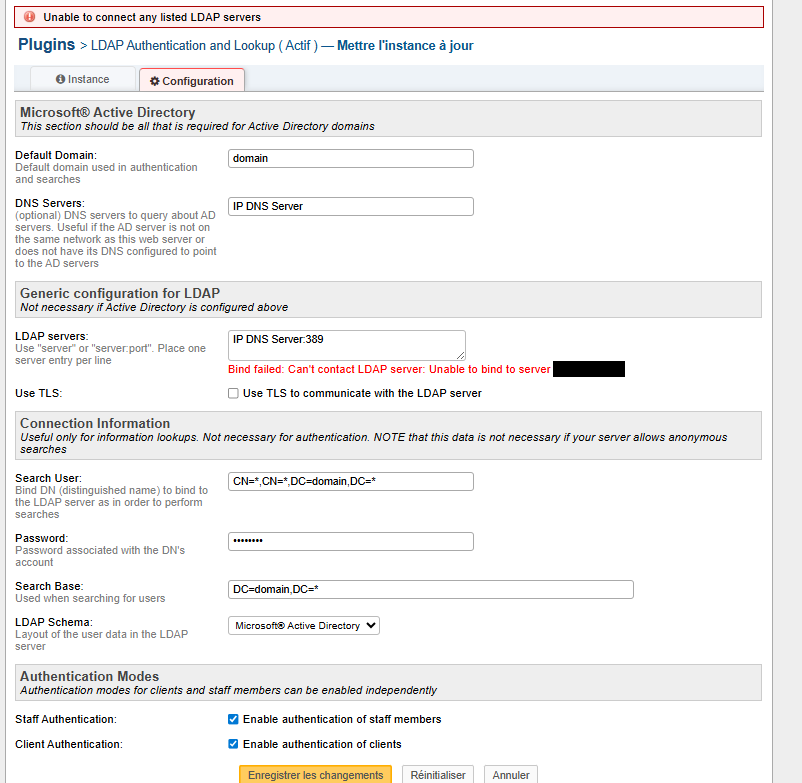This screenshot has width=802, height=783.
Task: Click the Search Base field
Action: 430,589
